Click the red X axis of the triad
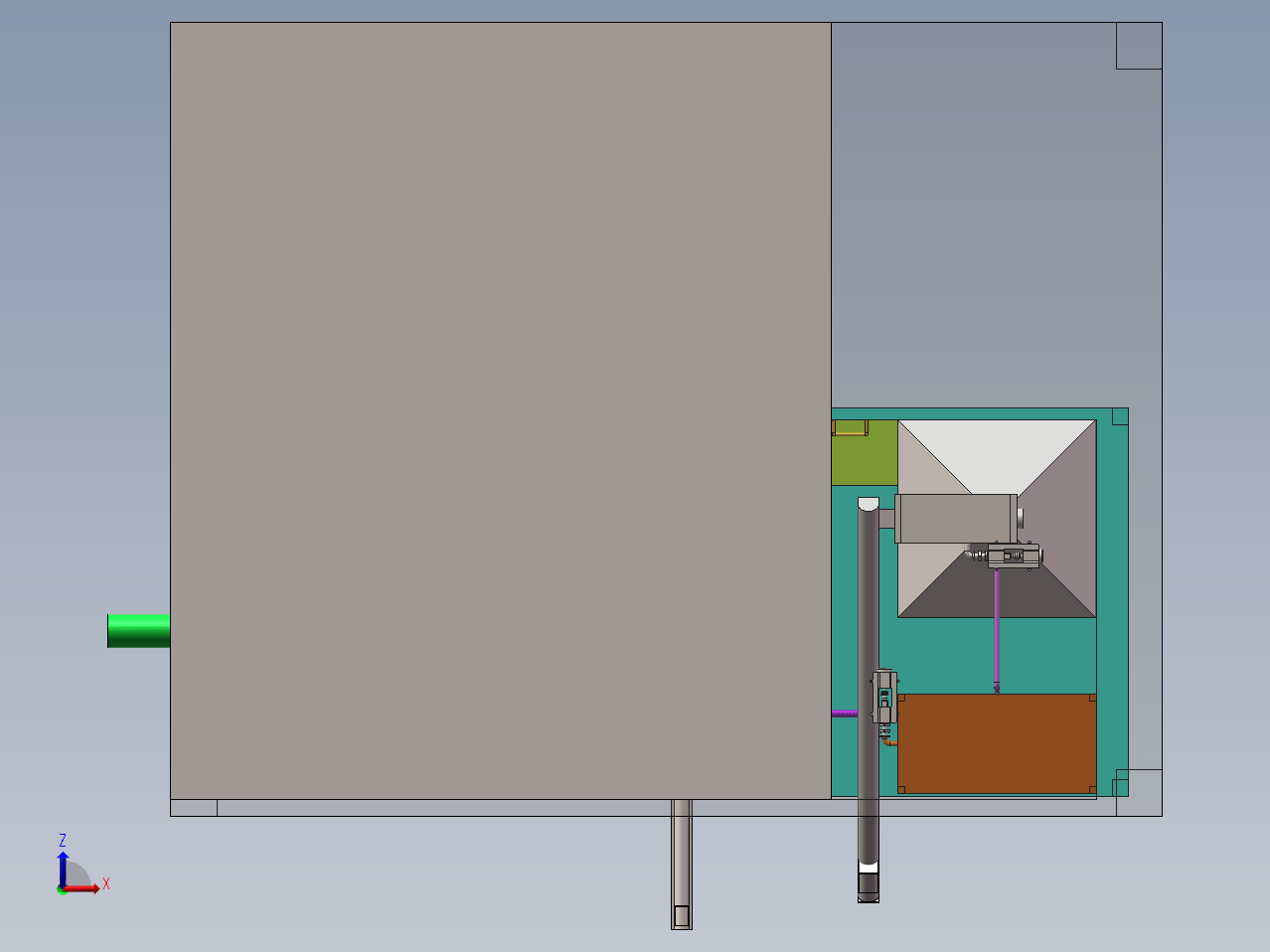The image size is (1270, 952). tap(83, 888)
